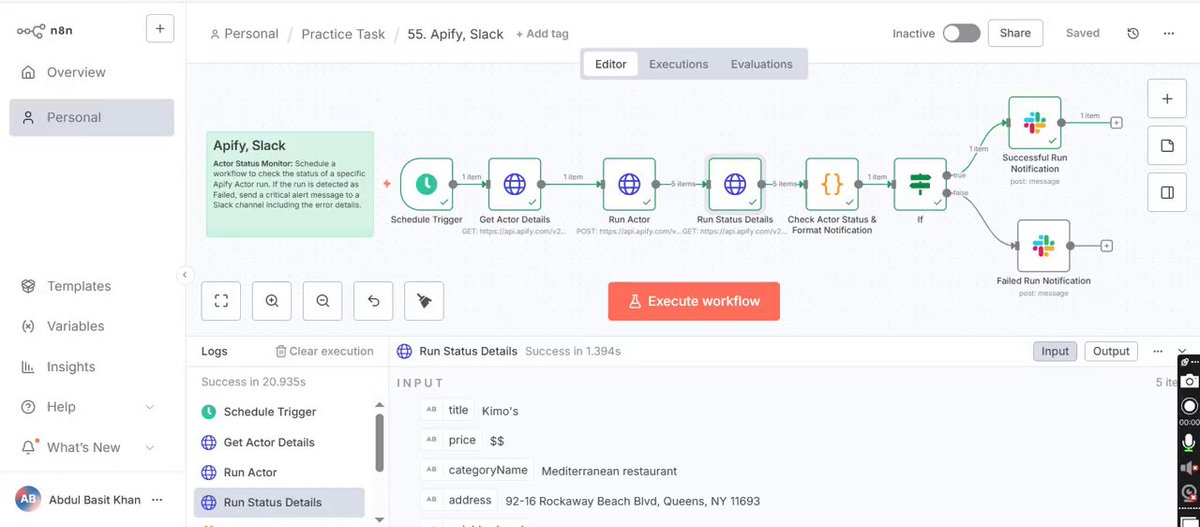Select Get Actor Details in the logs
The width and height of the screenshot is (1200, 527).
[279, 442]
